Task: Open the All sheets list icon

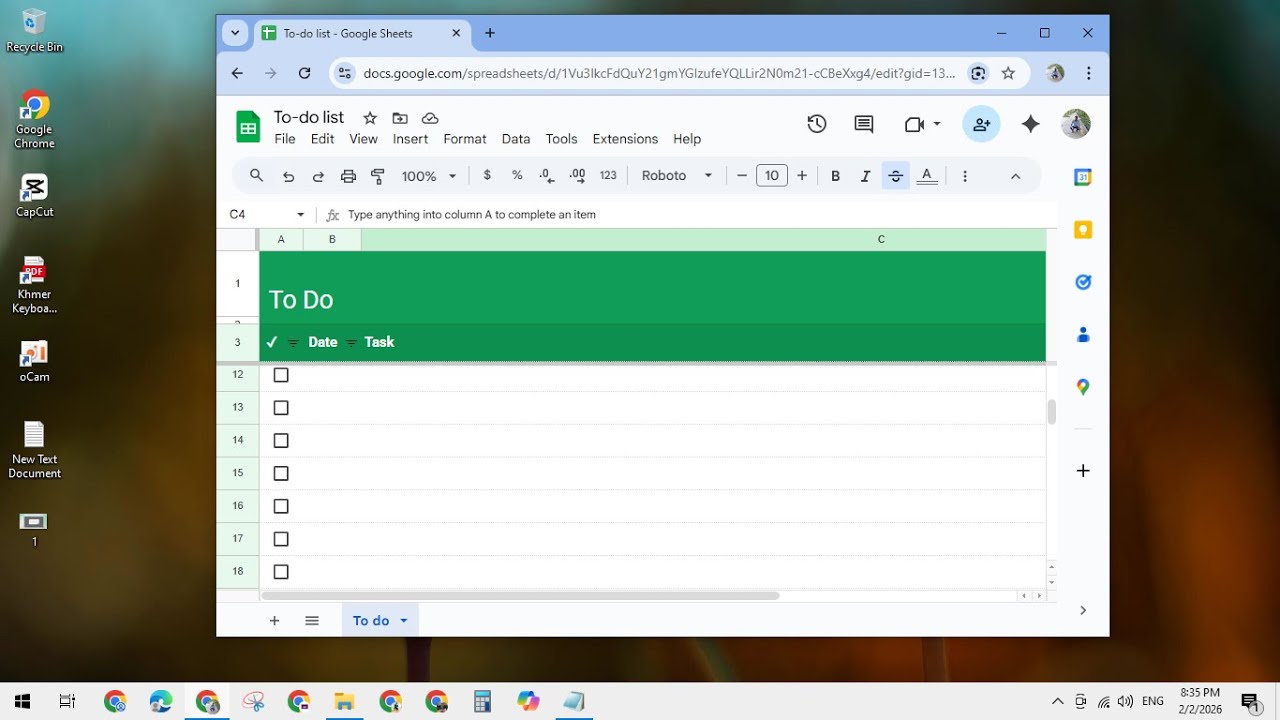Action: [x=312, y=621]
